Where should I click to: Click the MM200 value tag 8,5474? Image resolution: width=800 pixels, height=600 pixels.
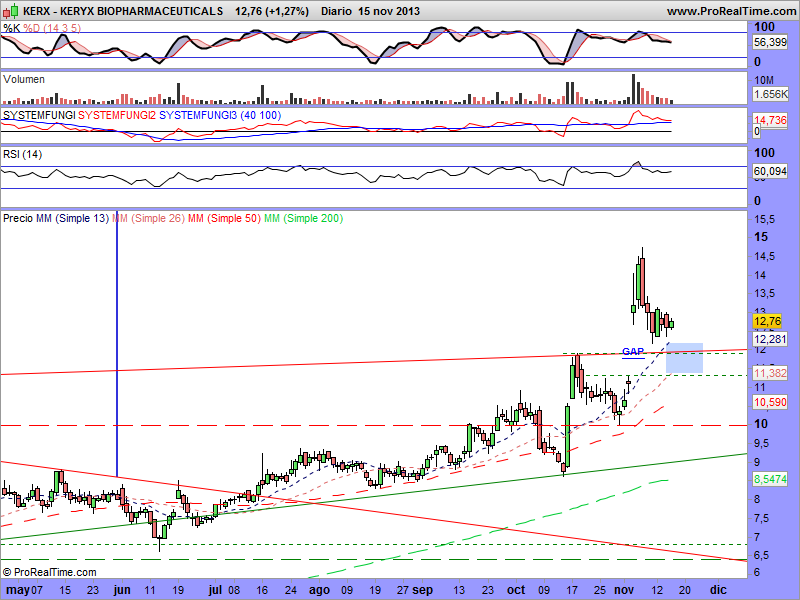click(770, 479)
